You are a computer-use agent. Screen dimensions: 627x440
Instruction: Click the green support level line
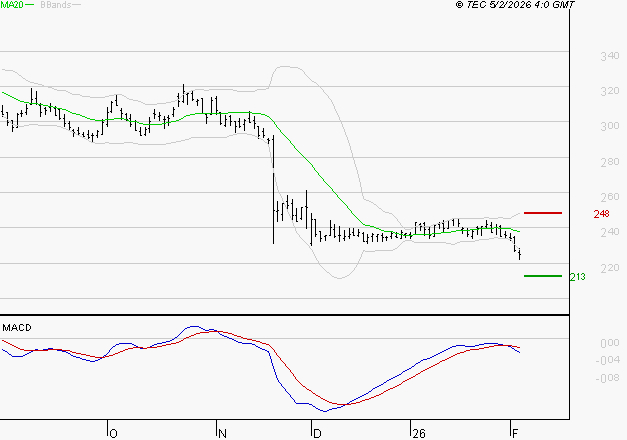[x=543, y=276]
